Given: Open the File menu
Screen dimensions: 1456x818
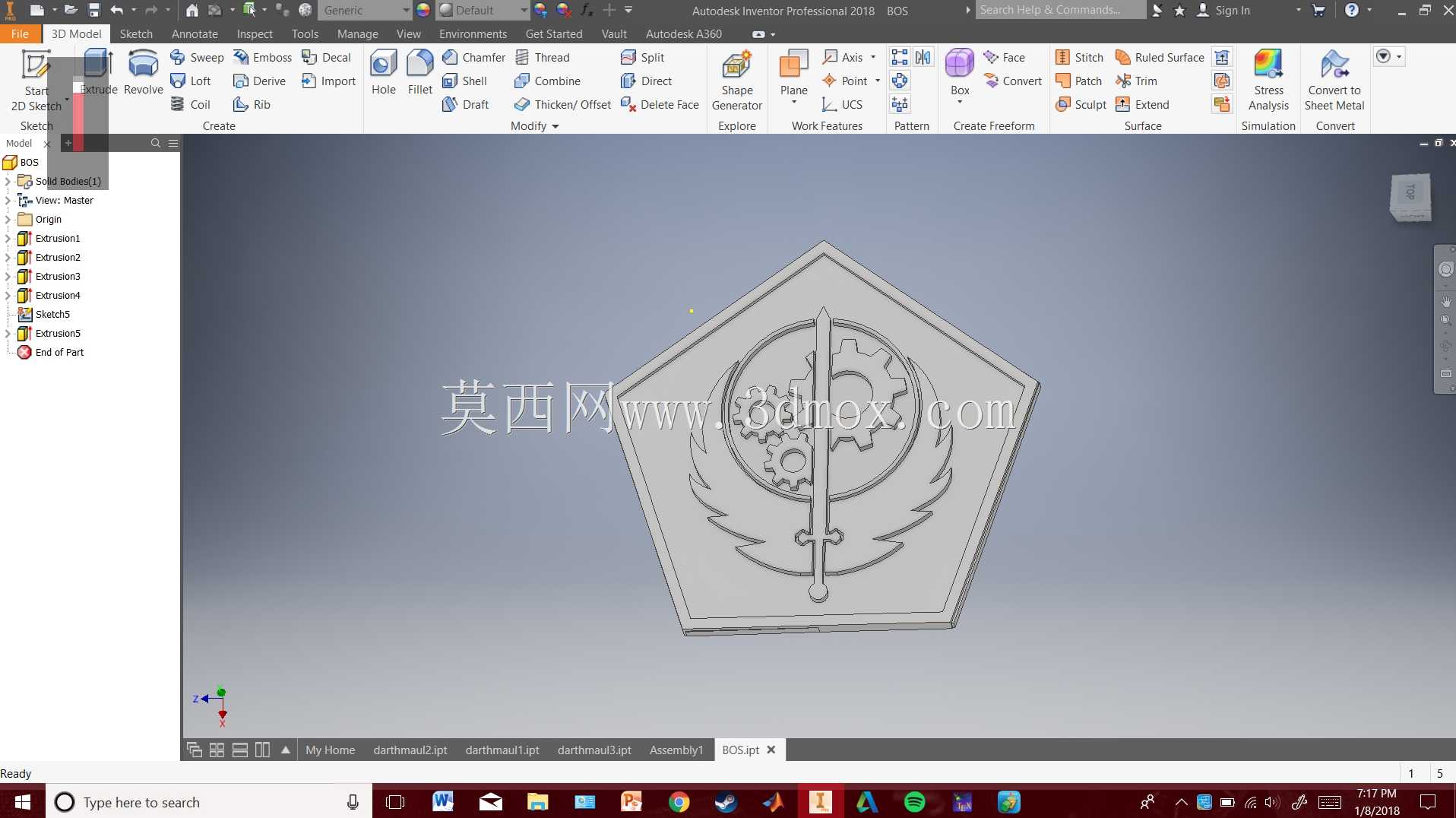Looking at the screenshot, I should click(x=21, y=34).
